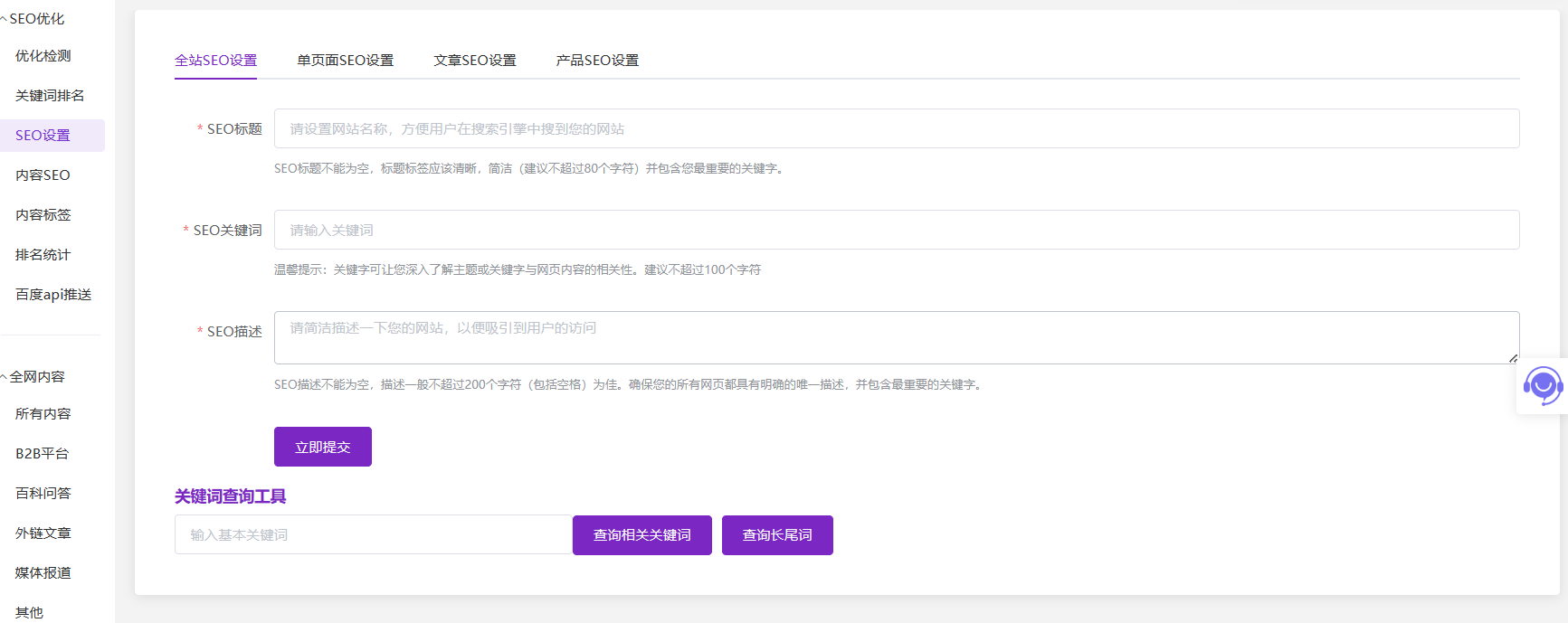Viewport: 1568px width, 623px height.
Task: Focus the SEO标题 input field
Action: click(x=896, y=129)
